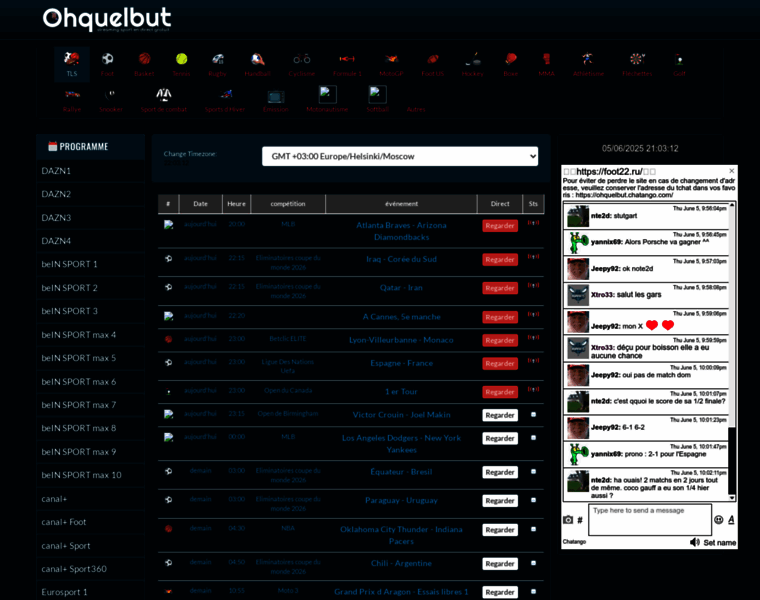Open the Foot soccer ball category
The width and height of the screenshot is (760, 600).
[107, 59]
